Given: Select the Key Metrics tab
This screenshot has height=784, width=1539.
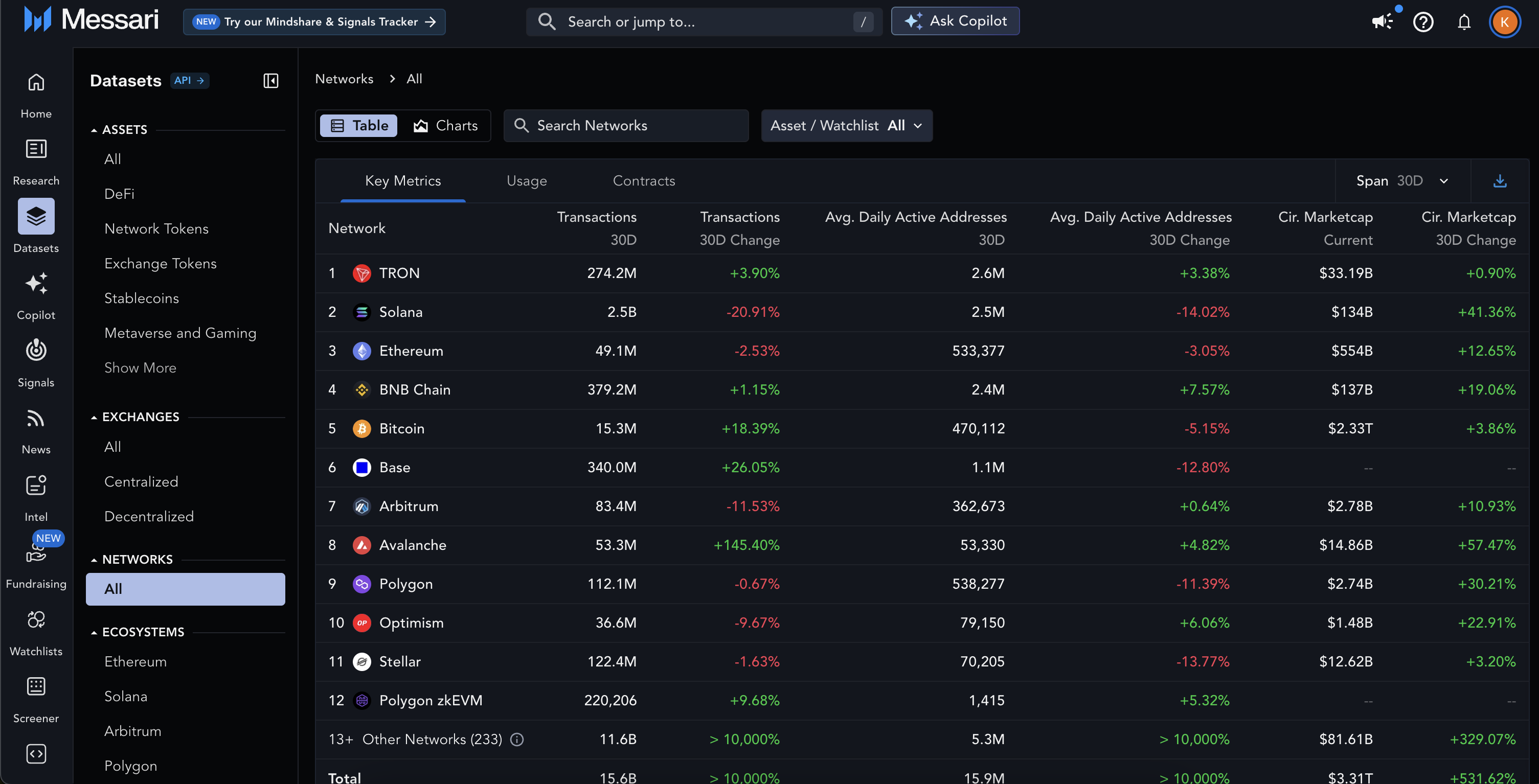Looking at the screenshot, I should pos(403,181).
